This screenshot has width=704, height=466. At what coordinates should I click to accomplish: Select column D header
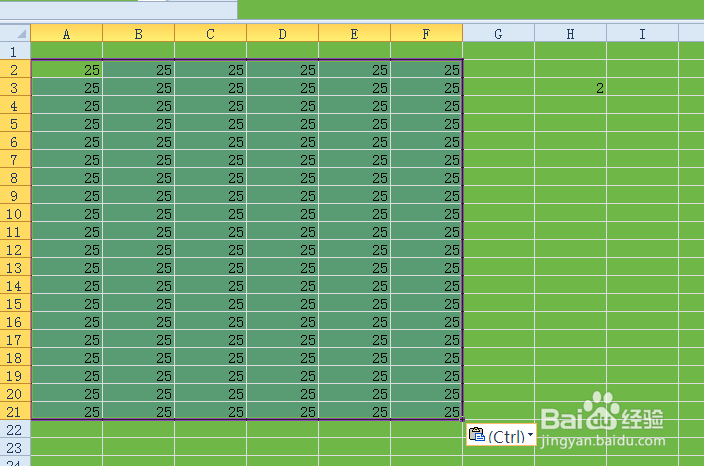pyautogui.click(x=282, y=33)
